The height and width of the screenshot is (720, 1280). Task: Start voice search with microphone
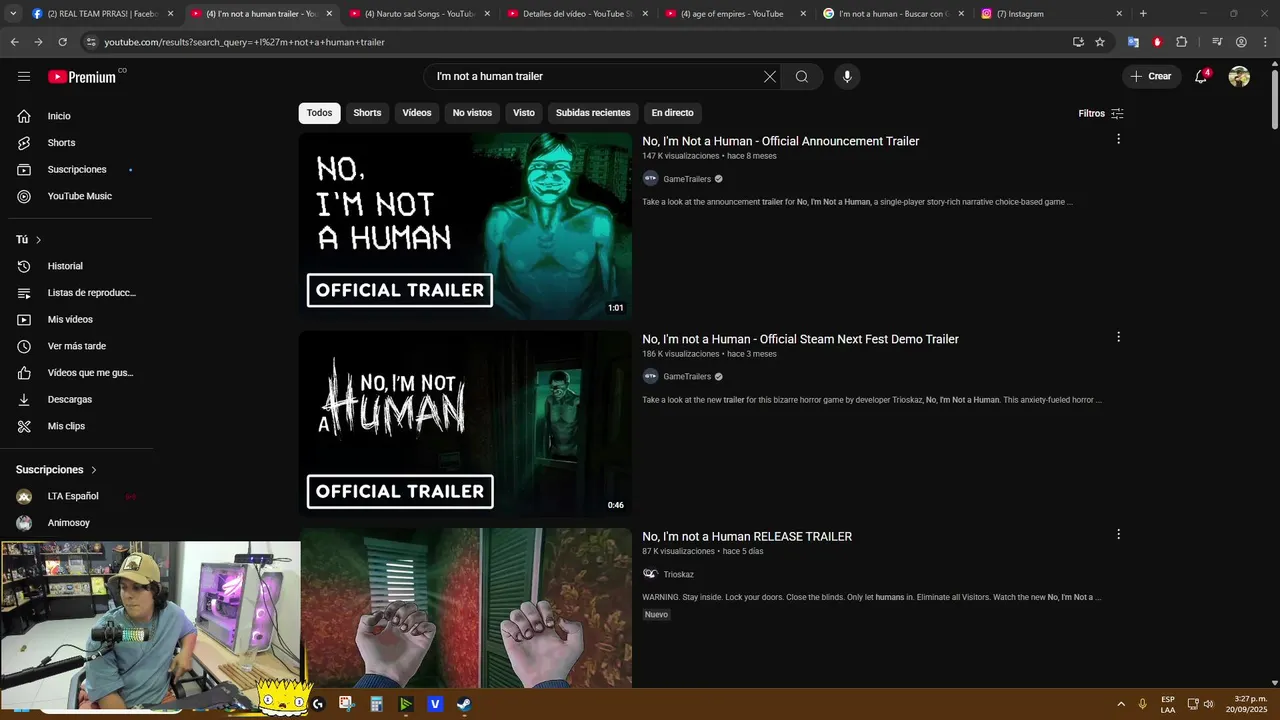click(x=847, y=77)
